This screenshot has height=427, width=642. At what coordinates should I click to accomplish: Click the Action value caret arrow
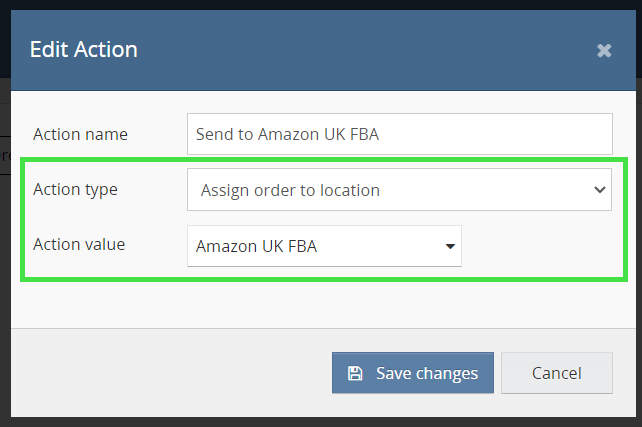pyautogui.click(x=450, y=246)
